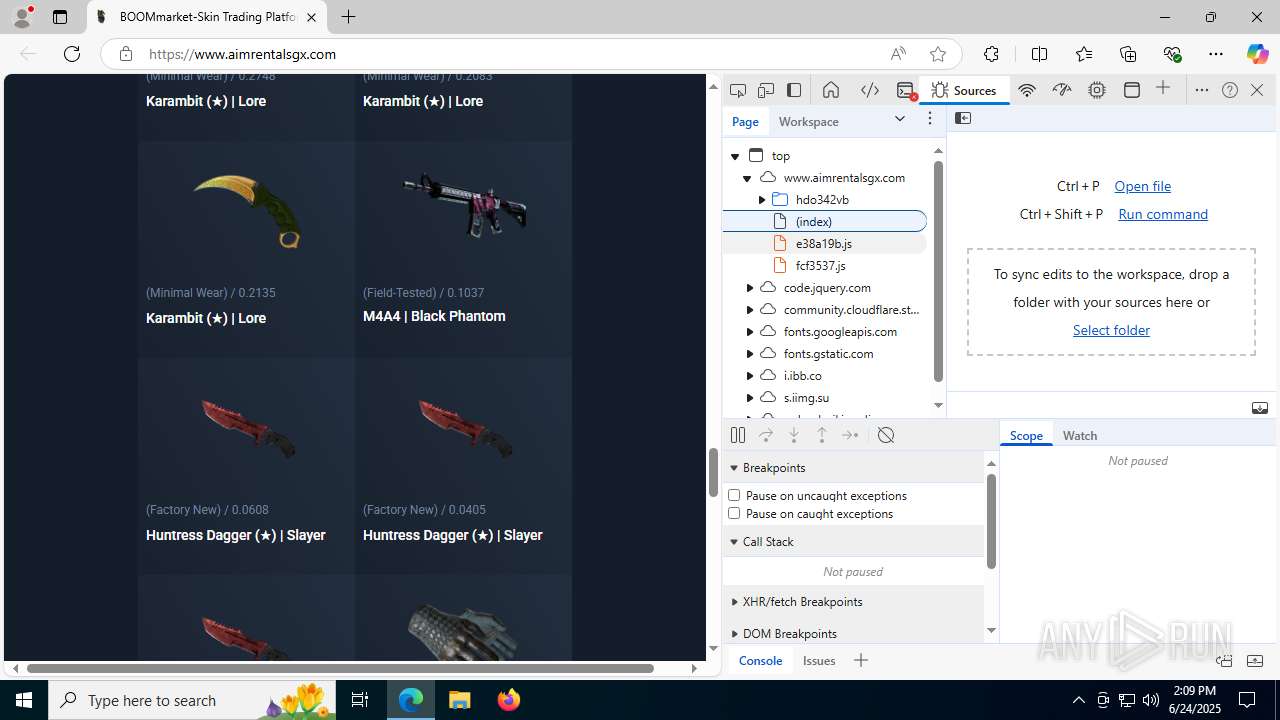1280x720 pixels.
Task: Open the e38a19b.js file
Action: pyautogui.click(x=825, y=244)
